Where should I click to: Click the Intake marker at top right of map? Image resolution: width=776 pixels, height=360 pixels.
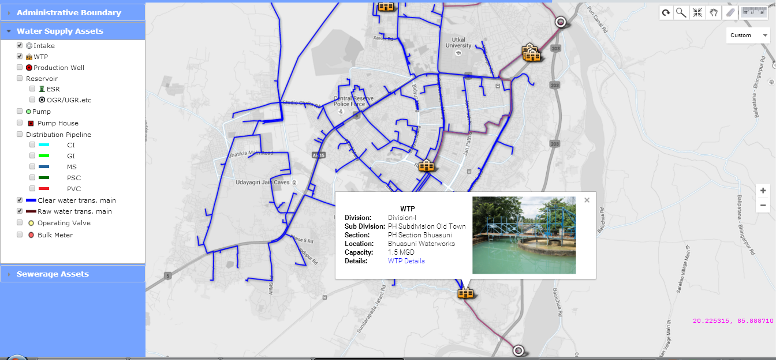560,22
